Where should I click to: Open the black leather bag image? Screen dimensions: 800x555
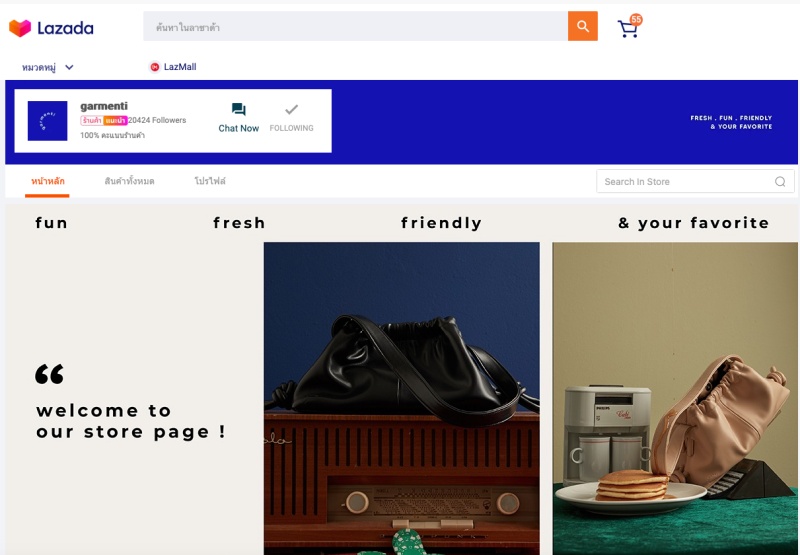402,398
